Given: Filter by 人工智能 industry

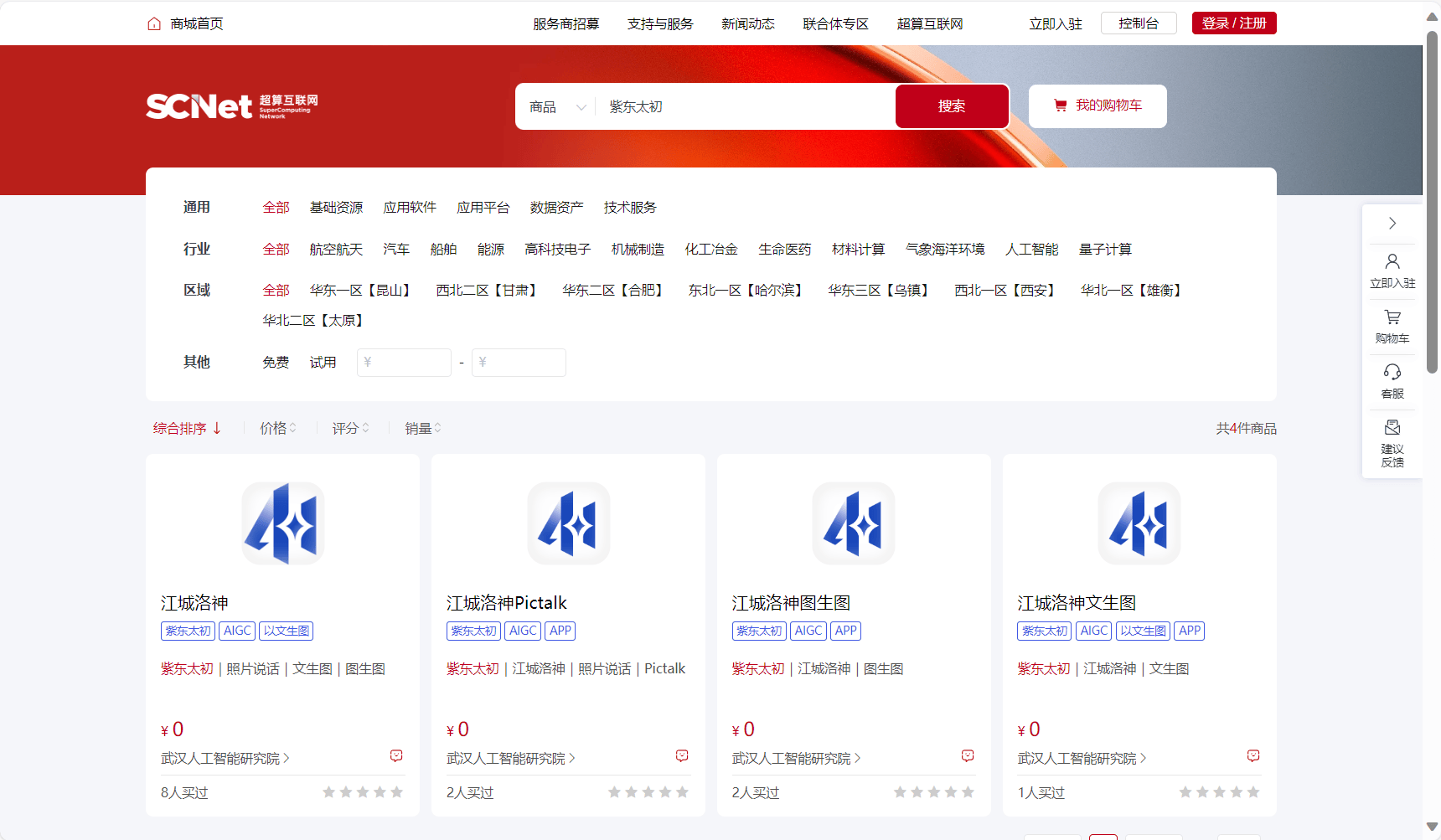Looking at the screenshot, I should coord(1031,250).
